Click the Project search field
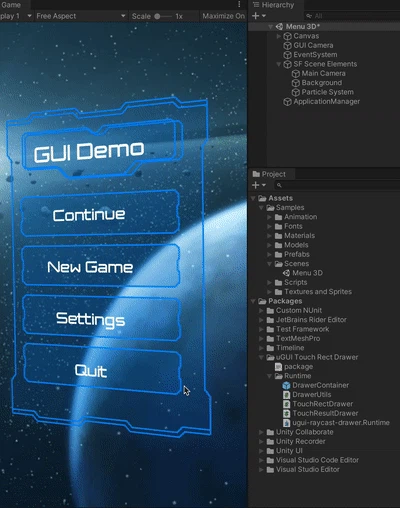 pyautogui.click(x=338, y=185)
